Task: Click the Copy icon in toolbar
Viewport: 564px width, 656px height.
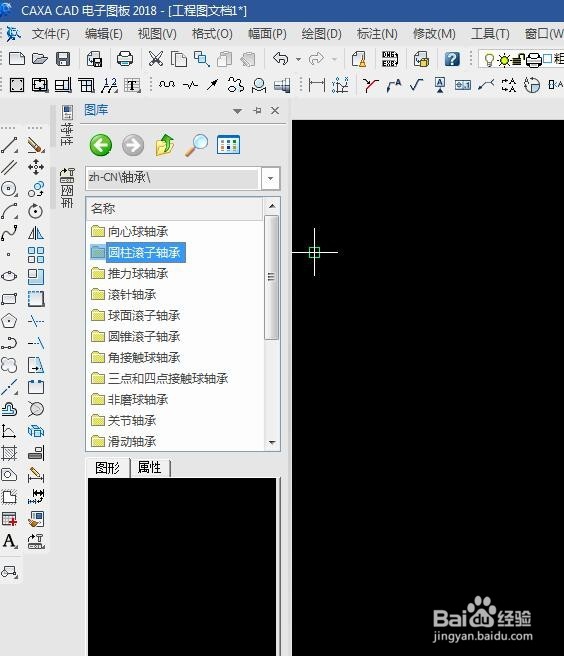Action: (x=179, y=59)
